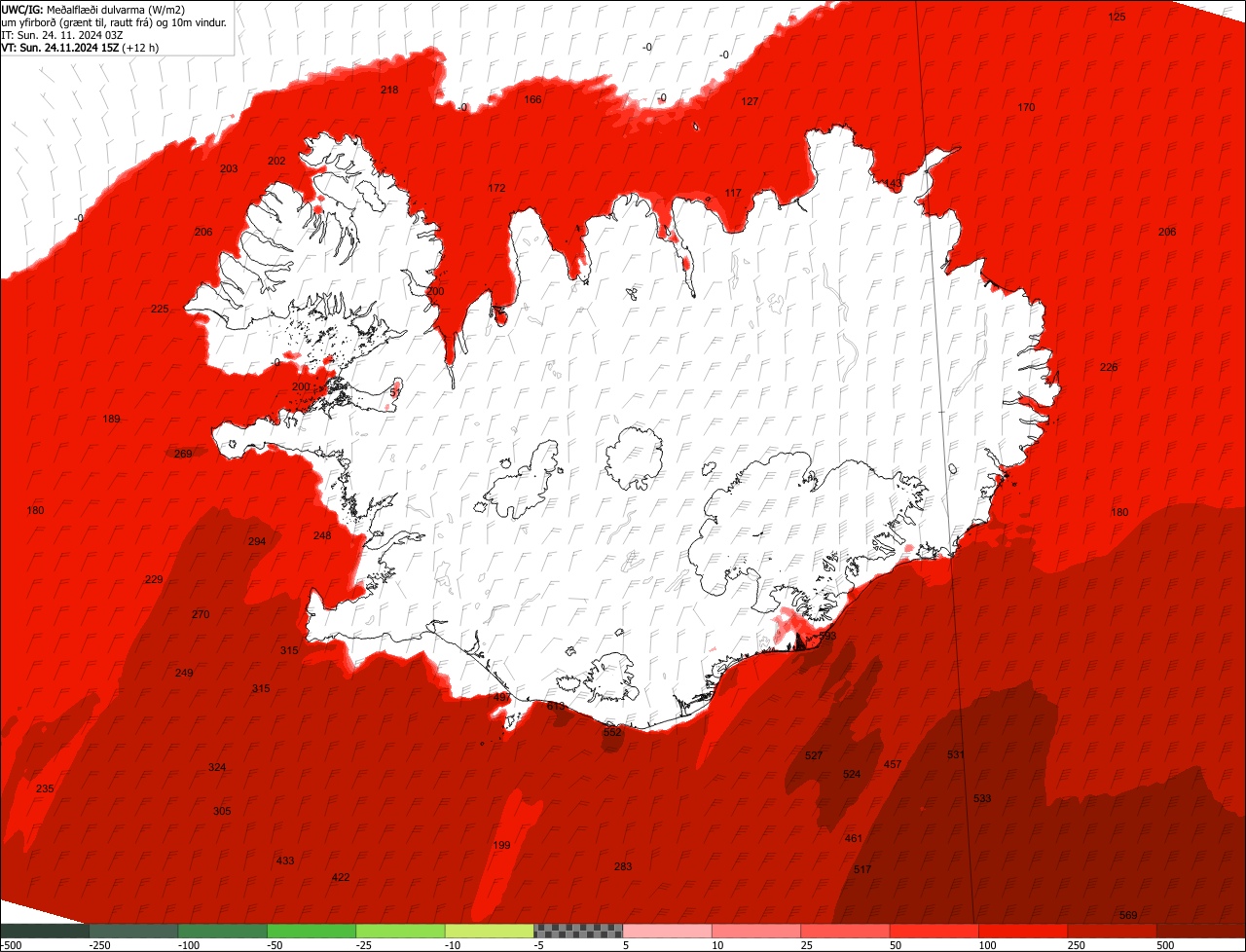1246x952 pixels.
Task: Click the dark red swatch between 250 and 500
Action: click(1112, 931)
